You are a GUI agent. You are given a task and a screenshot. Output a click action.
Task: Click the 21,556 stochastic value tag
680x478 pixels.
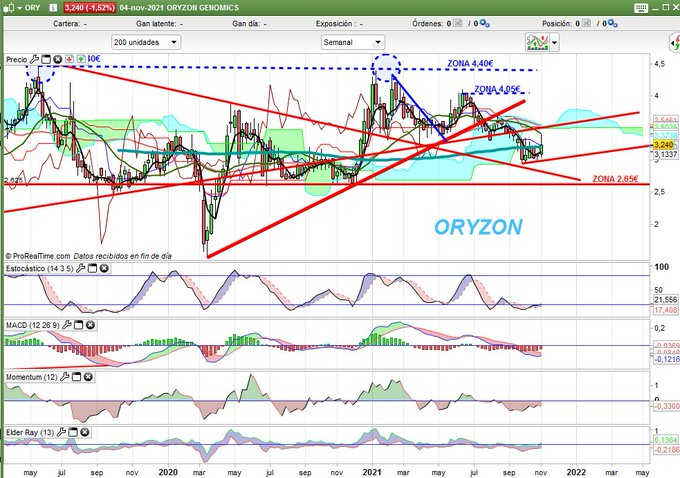click(665, 299)
